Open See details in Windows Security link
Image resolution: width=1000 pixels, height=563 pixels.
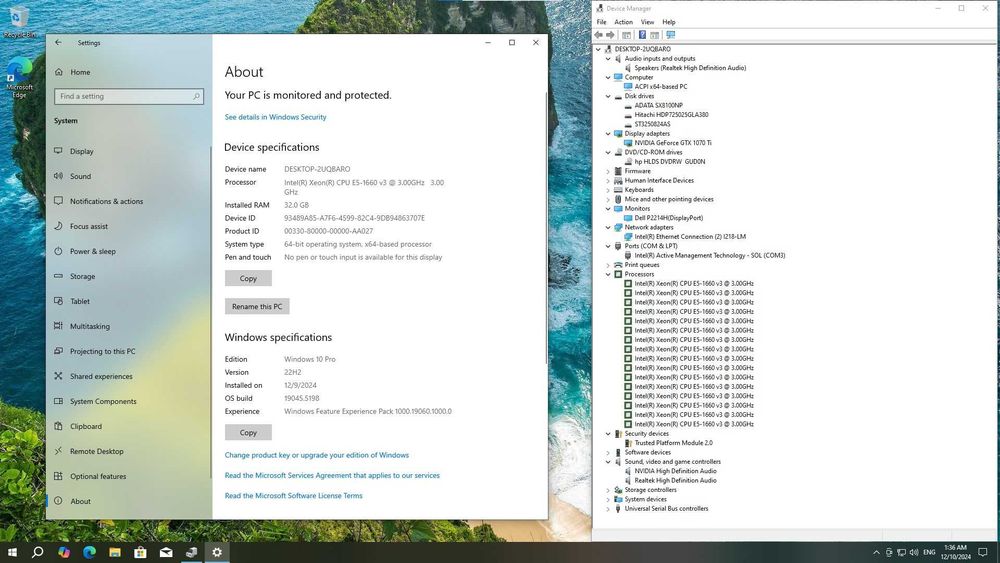[x=276, y=117]
